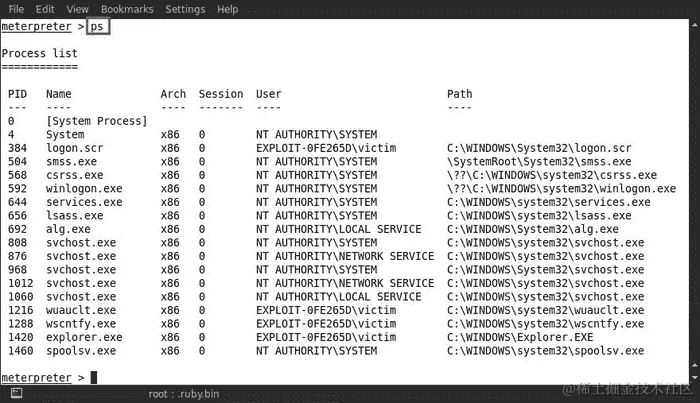Click PID 876 in the process list
700x403 pixels.
pyautogui.click(x=17, y=256)
